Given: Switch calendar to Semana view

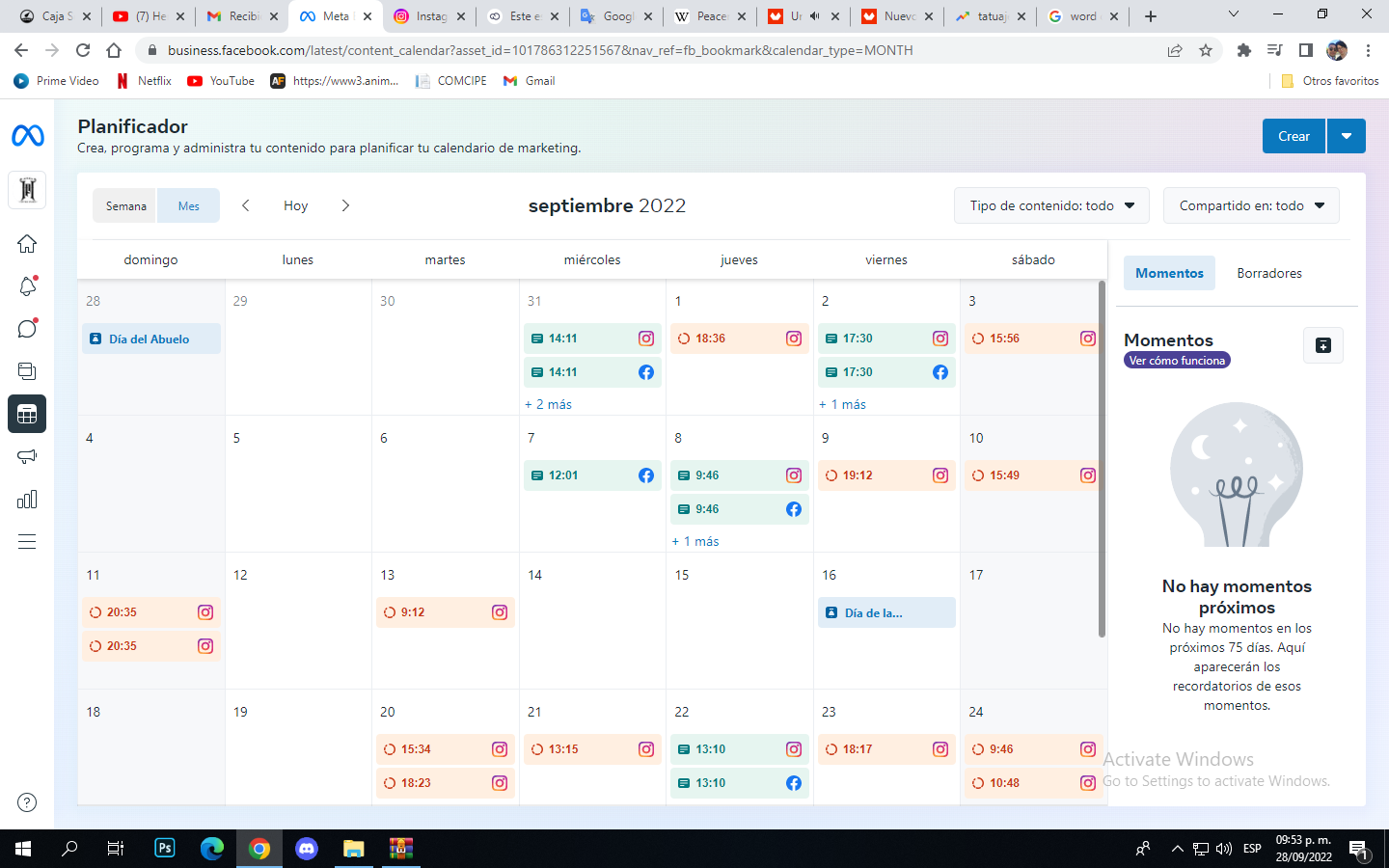Looking at the screenshot, I should 125,206.
